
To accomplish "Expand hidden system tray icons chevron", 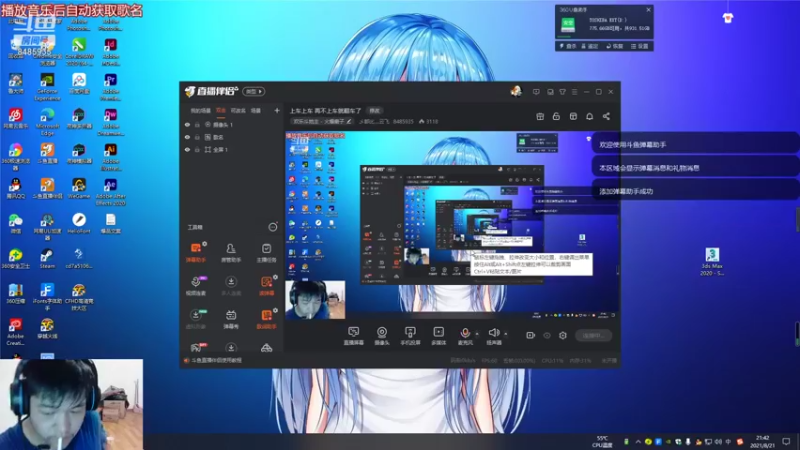I will click(x=638, y=441).
